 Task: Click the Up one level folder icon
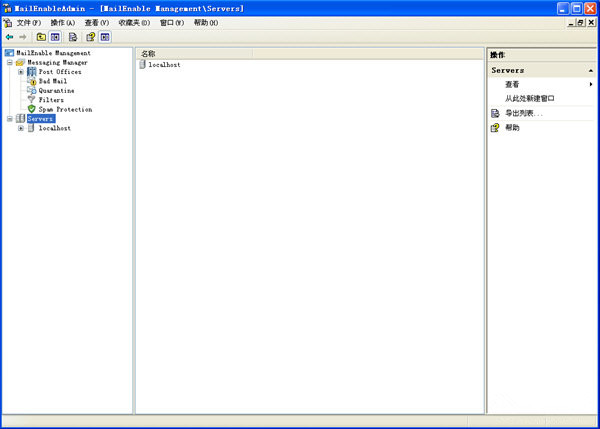(41, 37)
